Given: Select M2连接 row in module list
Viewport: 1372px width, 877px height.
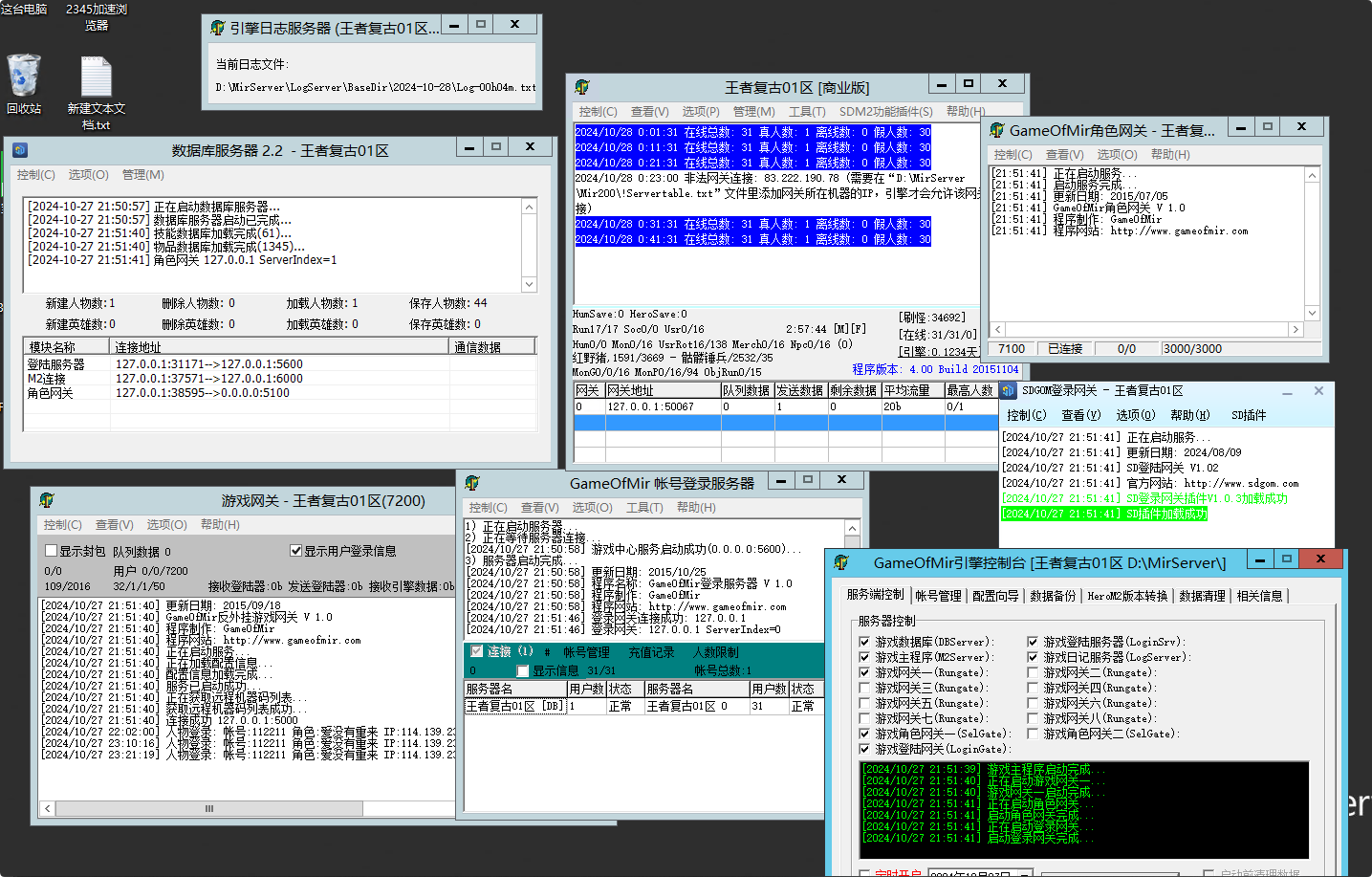Looking at the screenshot, I should point(280,379).
